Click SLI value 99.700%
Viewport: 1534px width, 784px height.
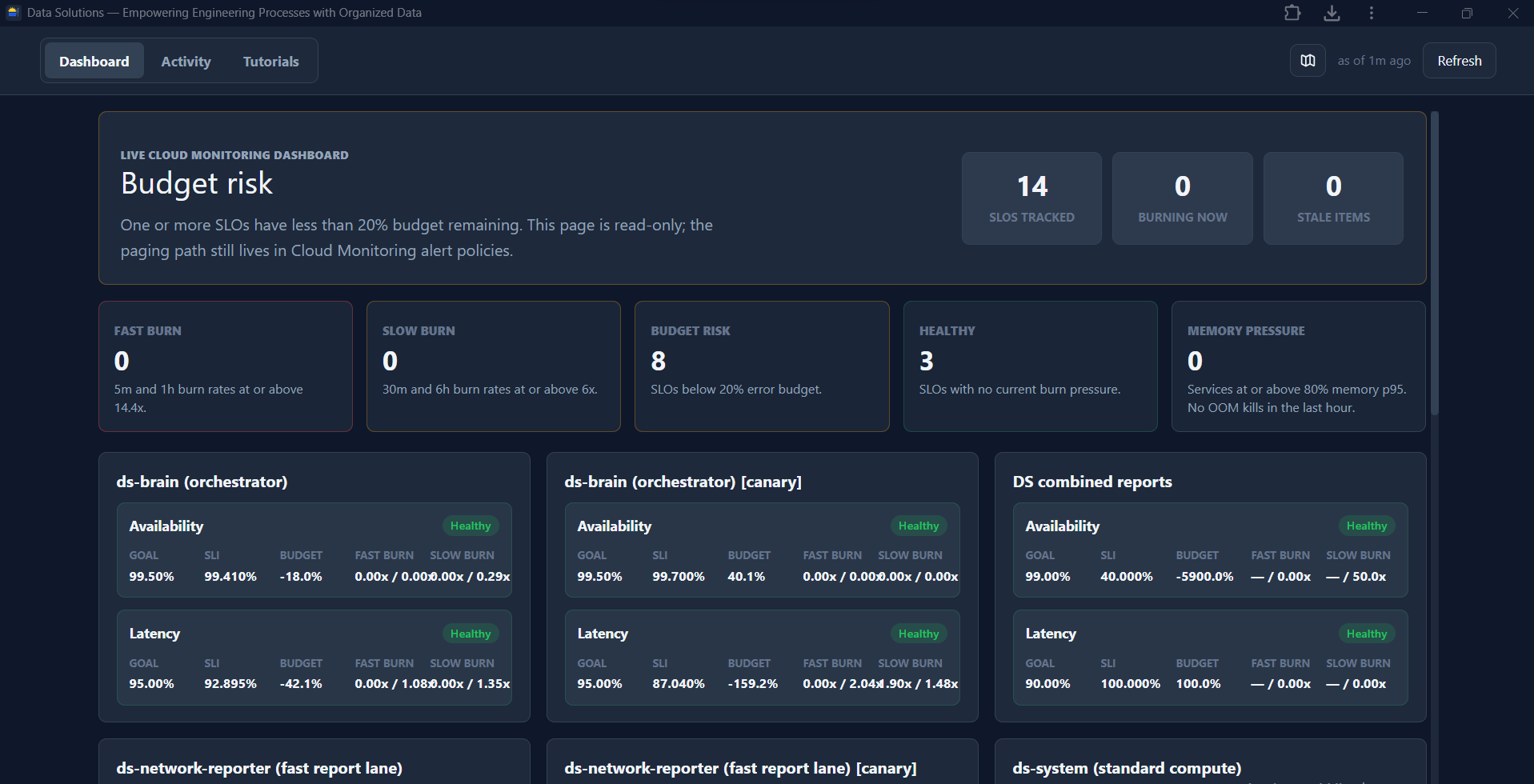[679, 576]
